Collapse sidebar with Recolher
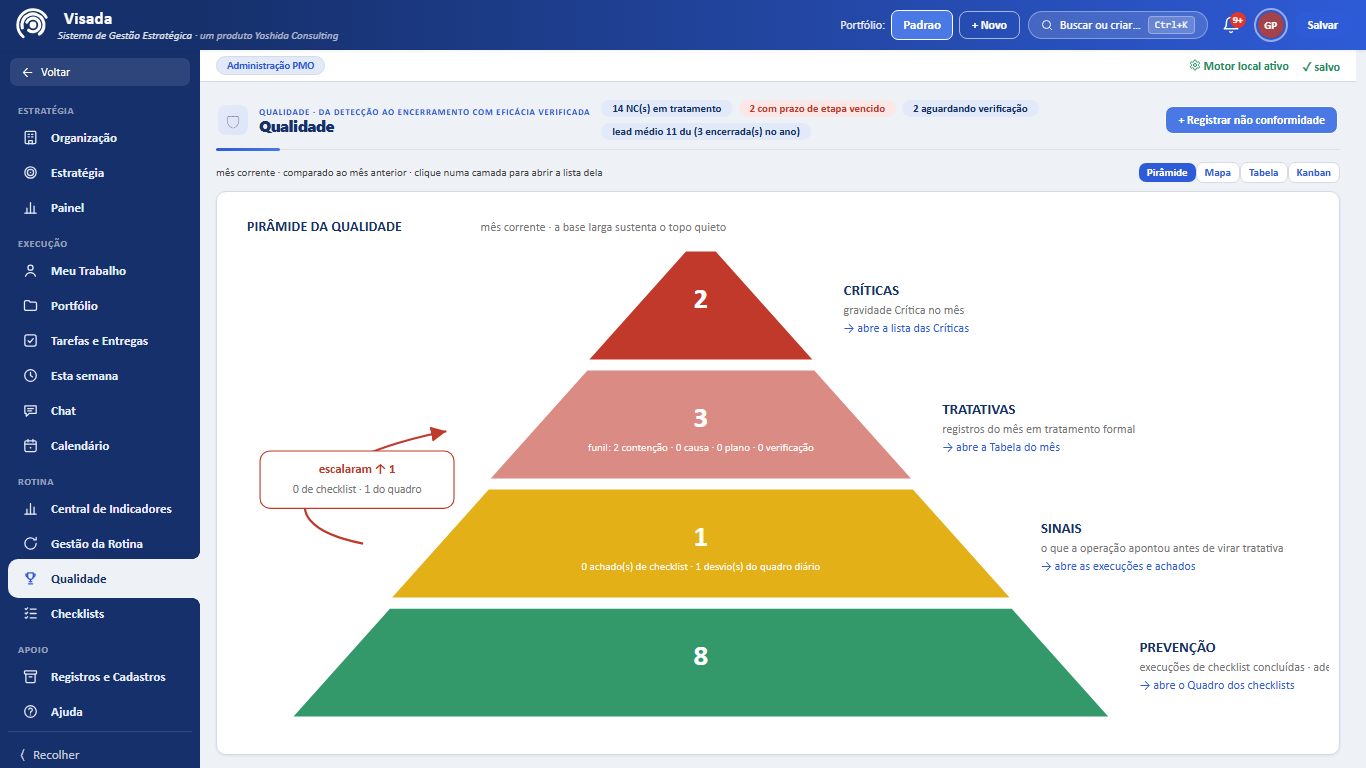The image size is (1366, 768). 50,755
